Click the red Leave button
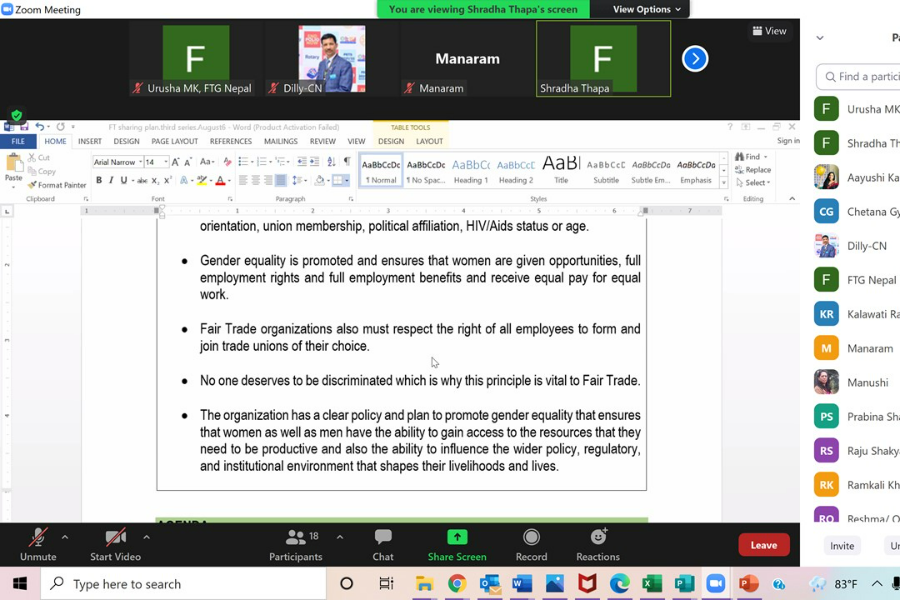 tap(763, 545)
